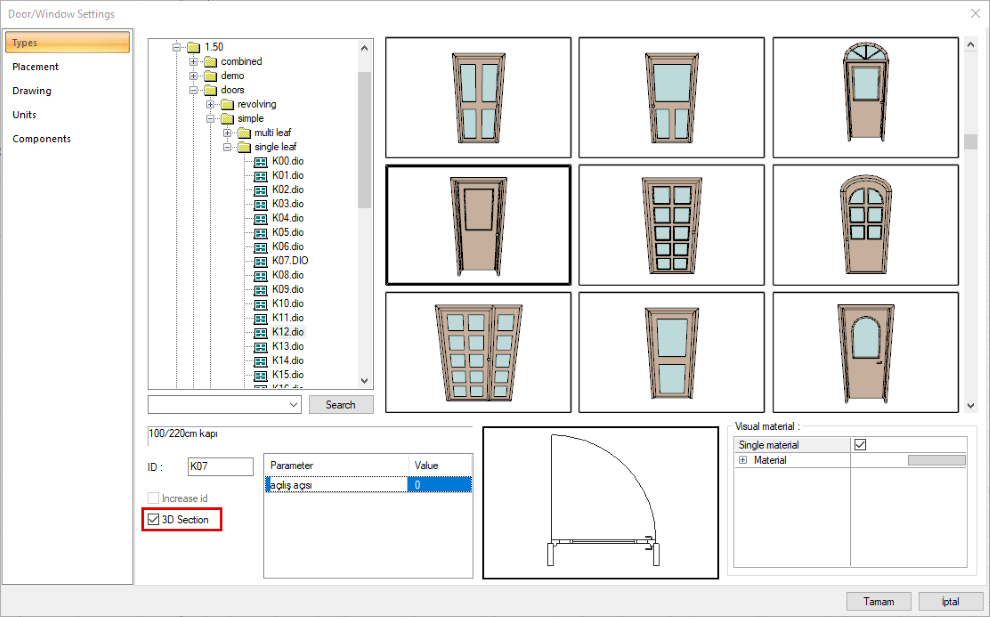Screen dimensions: 990x617
Task: Select the K07.DIO door file icon
Action: click(x=261, y=260)
